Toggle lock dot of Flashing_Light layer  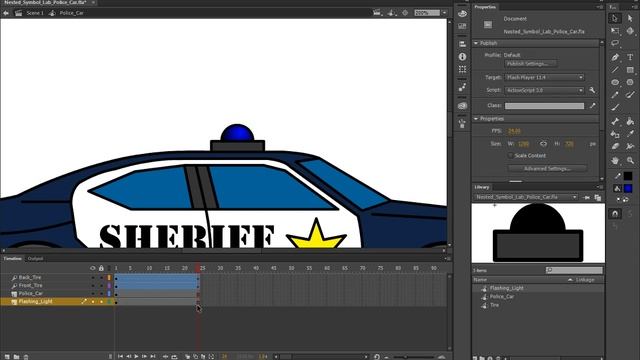coord(101,302)
